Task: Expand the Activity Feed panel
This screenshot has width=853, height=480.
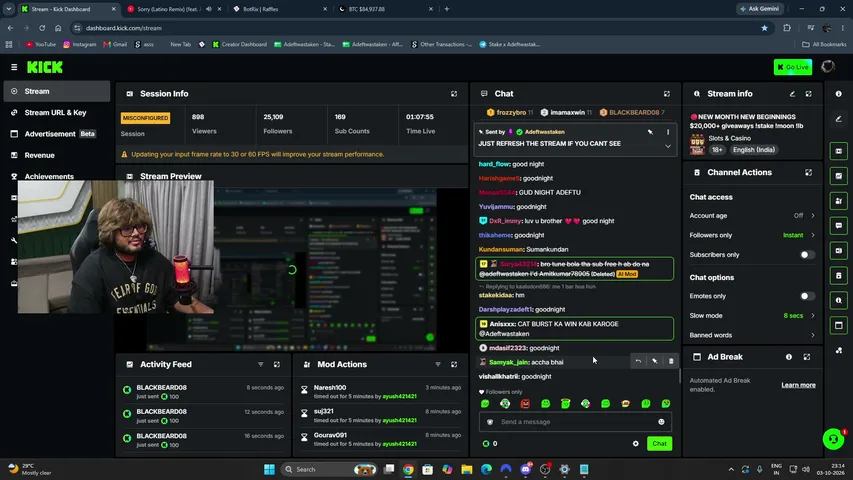Action: pos(277,365)
